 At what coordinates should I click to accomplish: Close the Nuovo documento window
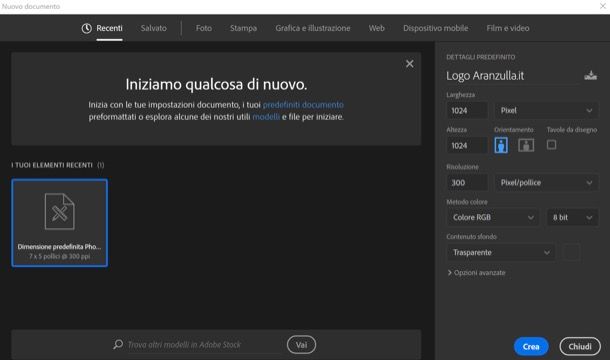click(x=603, y=6)
